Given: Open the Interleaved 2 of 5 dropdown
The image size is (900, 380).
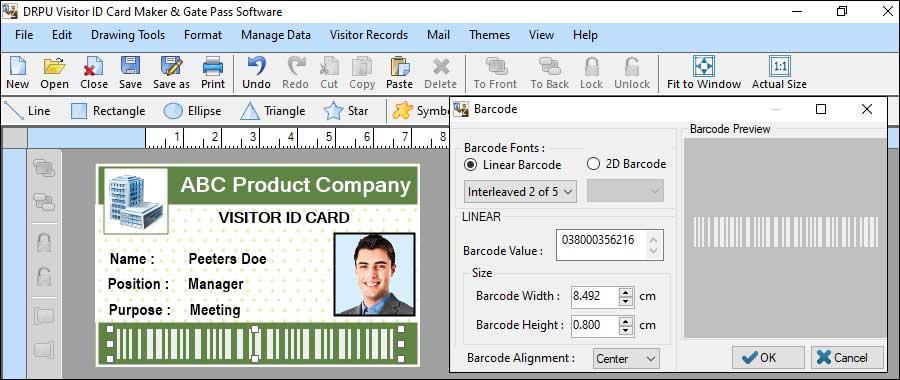Looking at the screenshot, I should [x=520, y=192].
